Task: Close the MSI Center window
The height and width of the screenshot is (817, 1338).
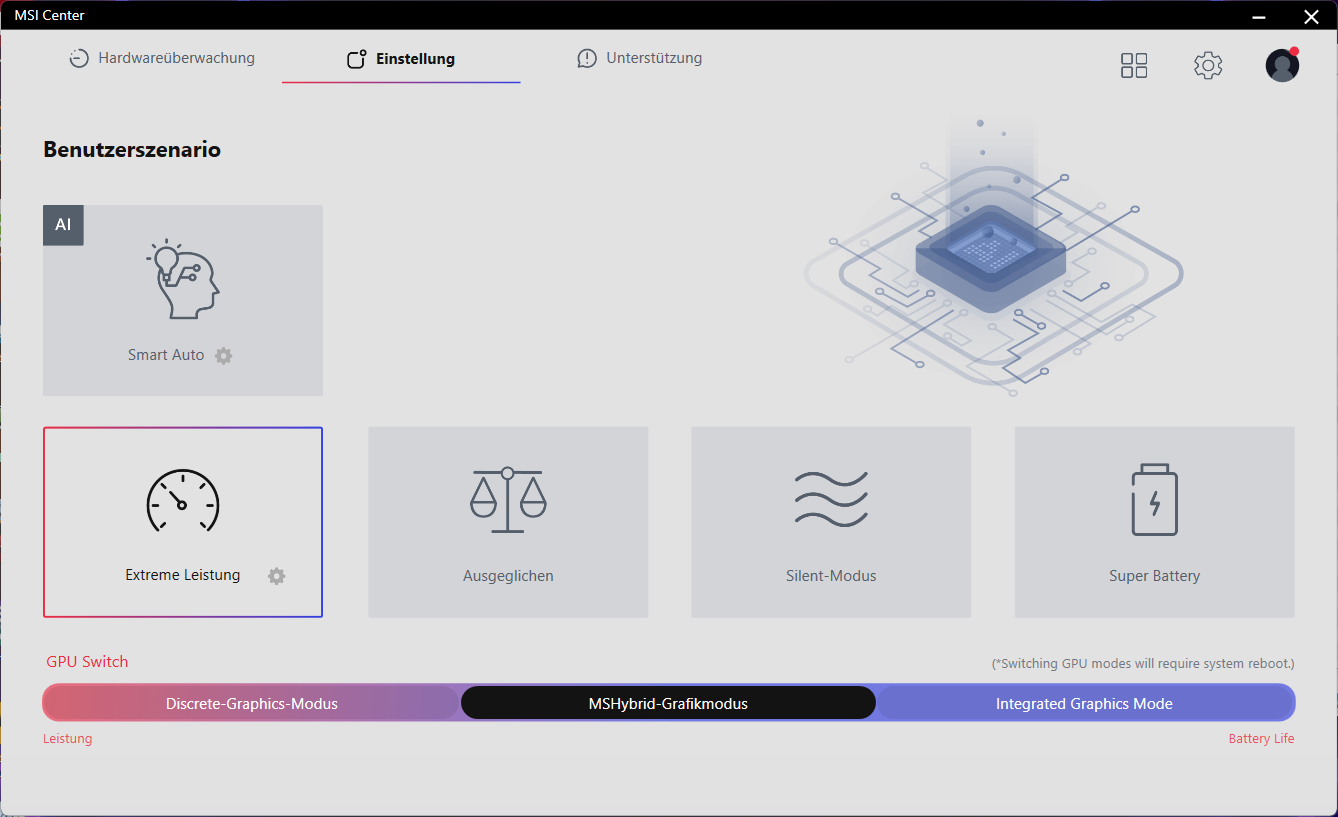Action: point(1312,15)
